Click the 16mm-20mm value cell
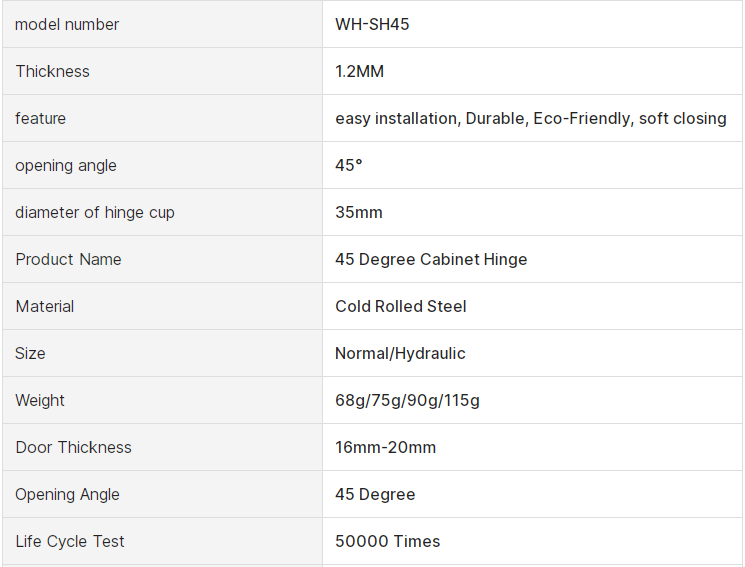This screenshot has width=745, height=567. (386, 447)
